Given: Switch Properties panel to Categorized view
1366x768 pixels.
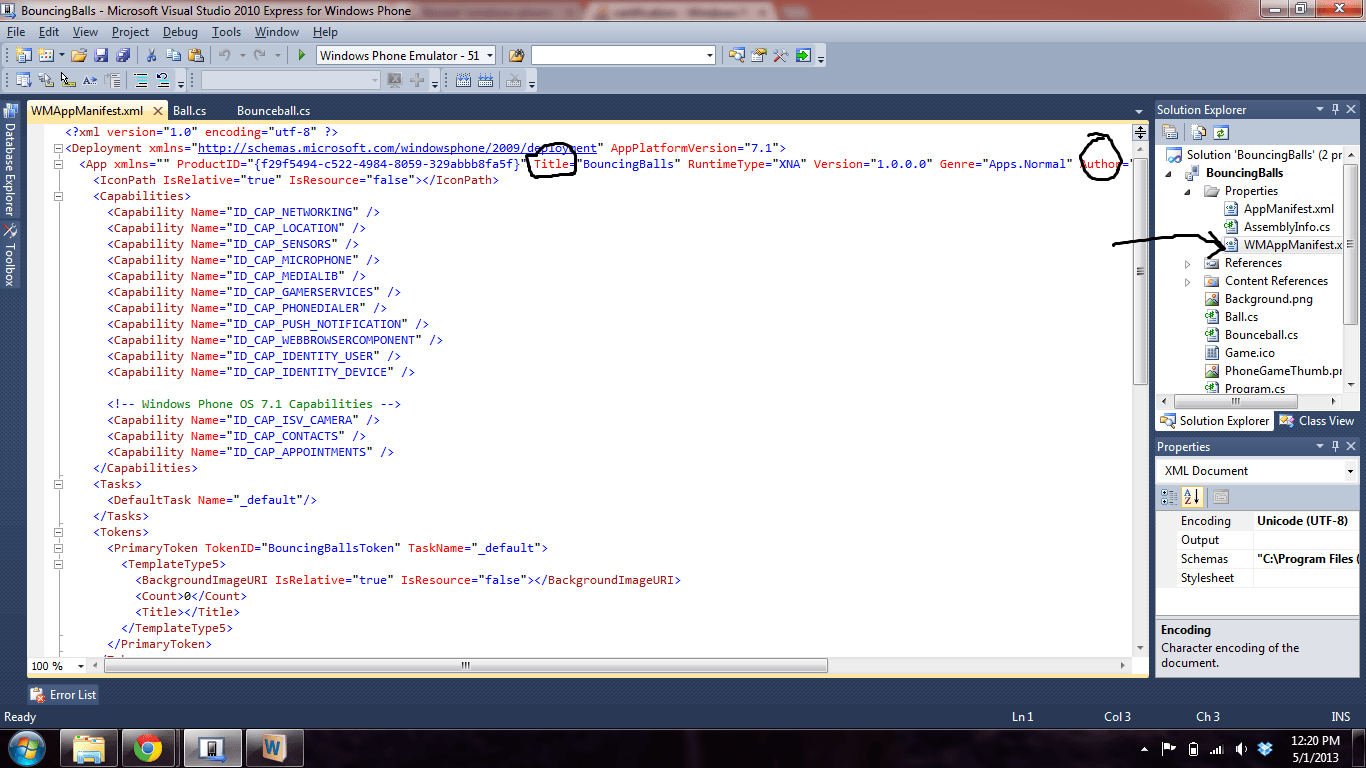Looking at the screenshot, I should [1169, 497].
